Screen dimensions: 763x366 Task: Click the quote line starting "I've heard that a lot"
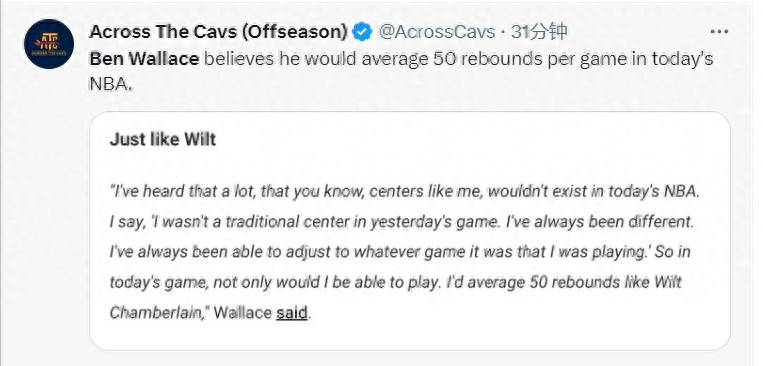(x=404, y=191)
